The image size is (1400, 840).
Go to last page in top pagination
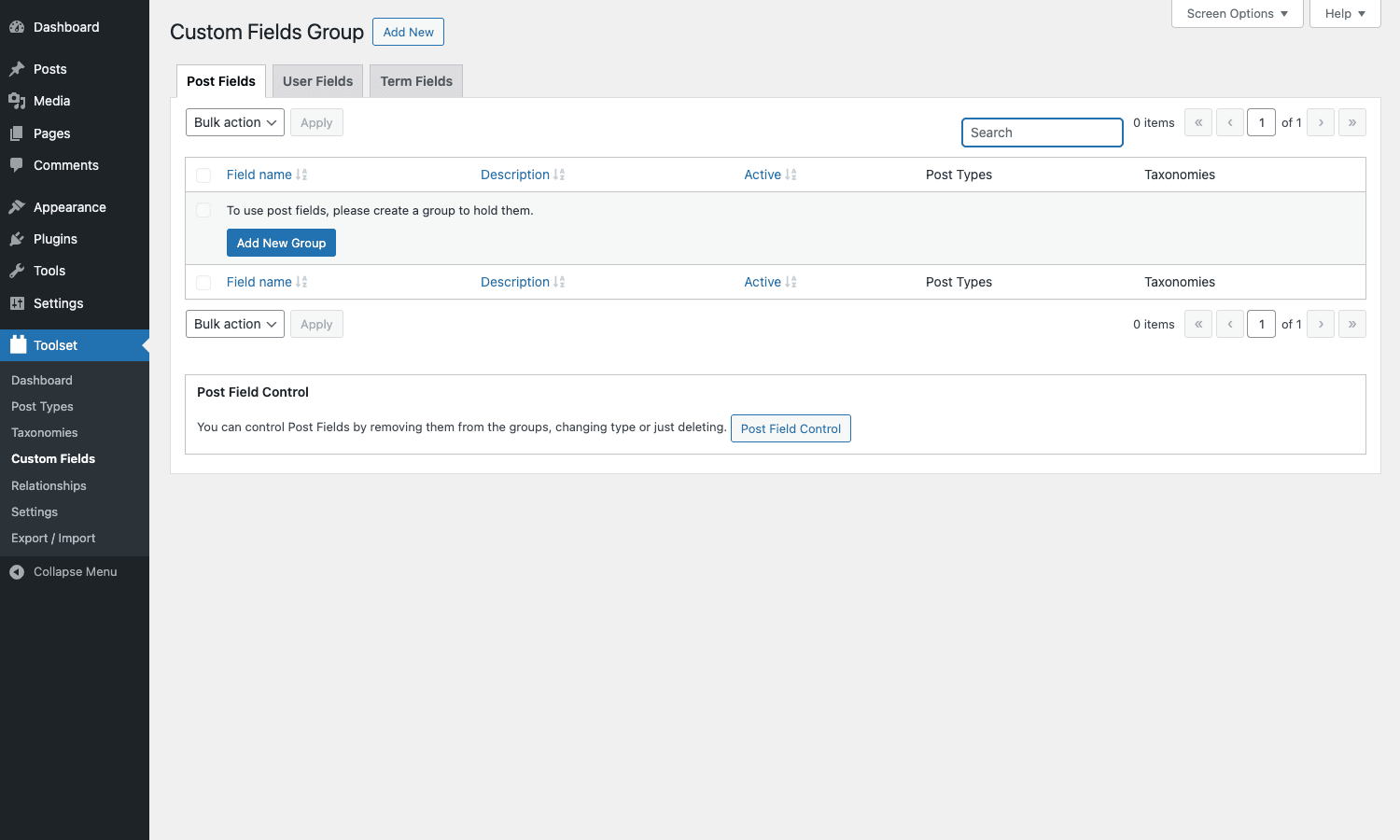(x=1352, y=122)
